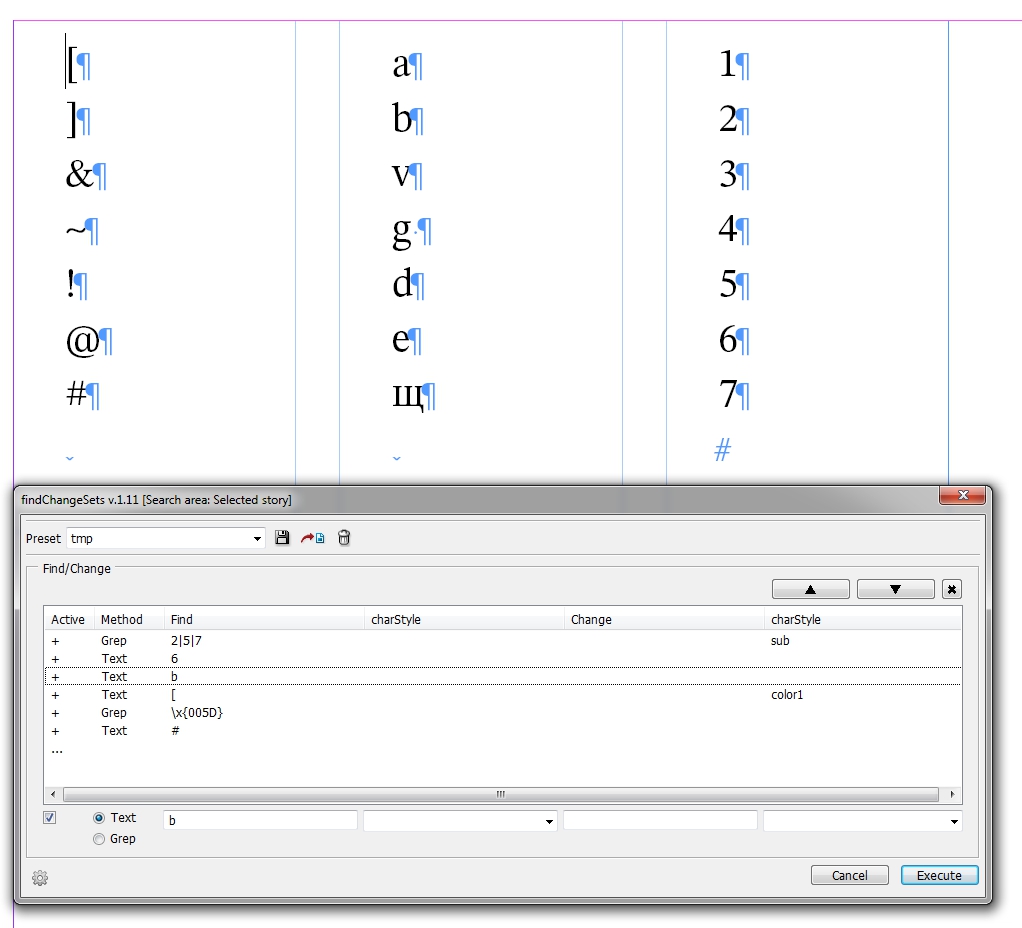1022x928 pixels.
Task: Open the Preset dropdown showing tmp
Action: (166, 538)
